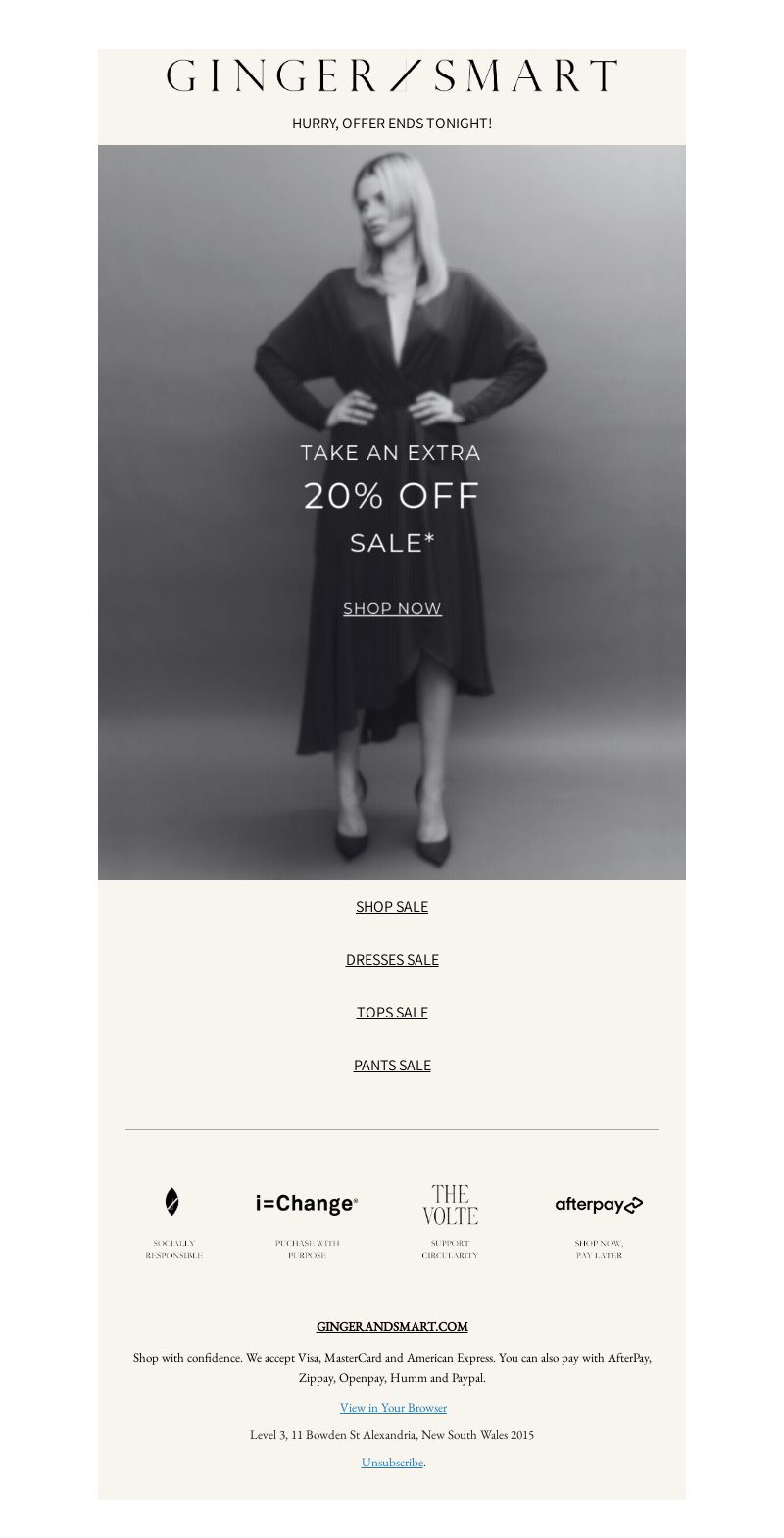Click the Unsubscribe link
The width and height of the screenshot is (784, 1538).
392,1463
